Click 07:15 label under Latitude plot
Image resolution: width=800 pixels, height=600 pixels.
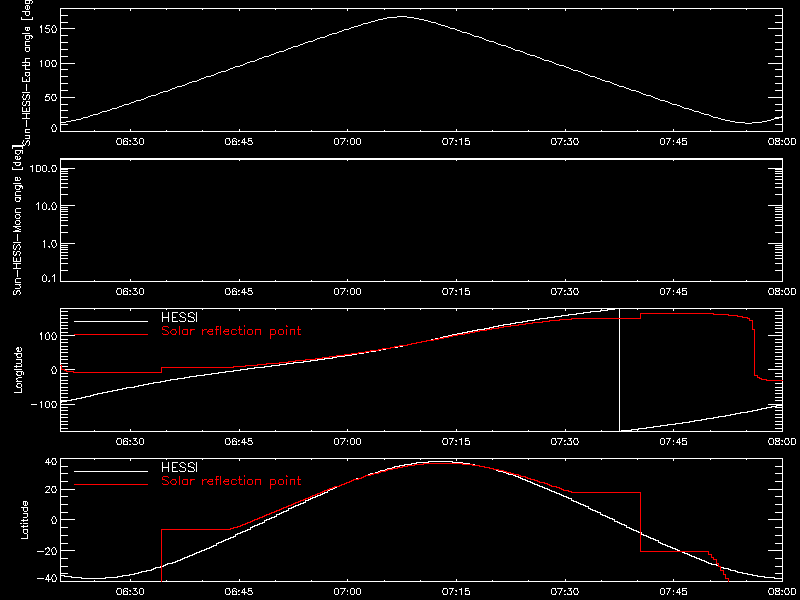pos(456,592)
